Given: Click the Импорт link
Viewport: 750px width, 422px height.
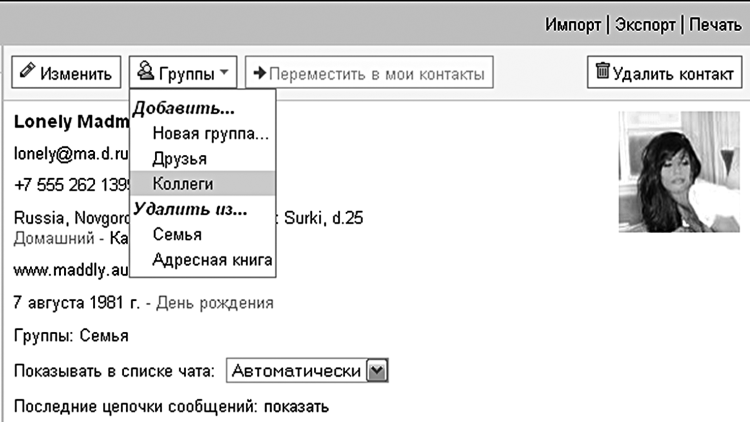Looking at the screenshot, I should pos(573,23).
